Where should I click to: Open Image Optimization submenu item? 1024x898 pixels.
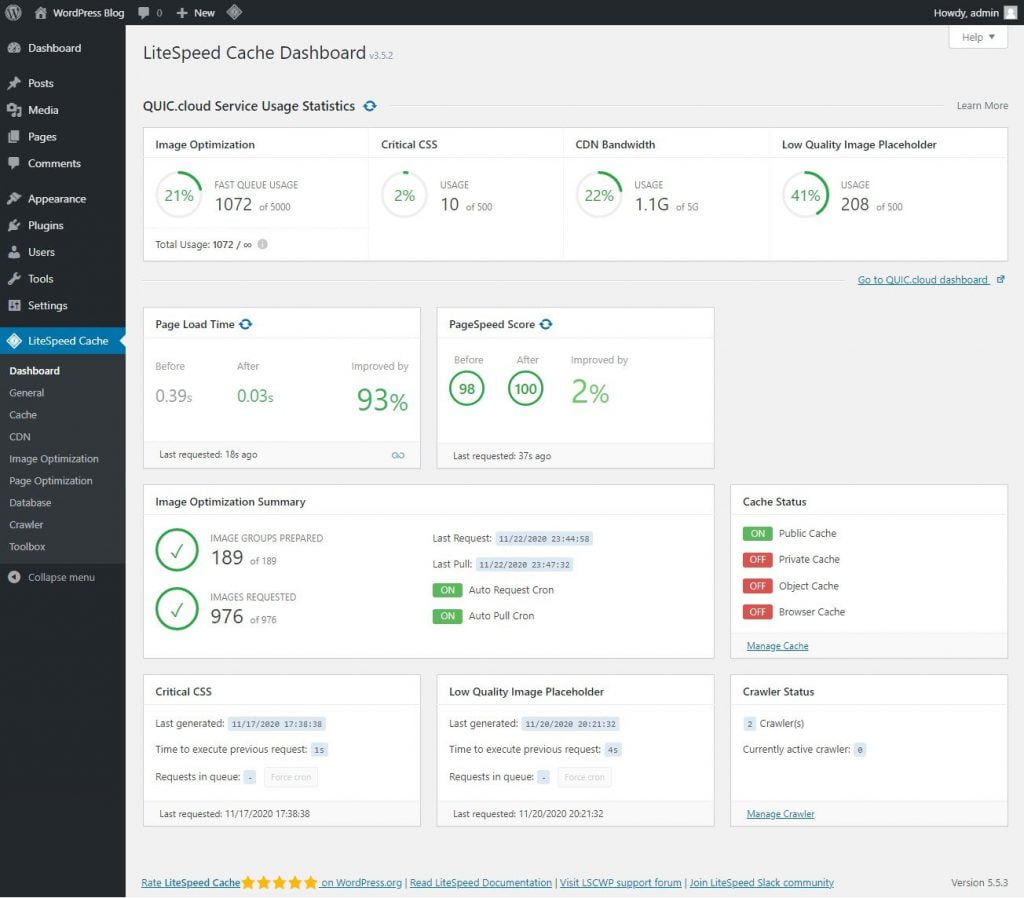tap(54, 459)
